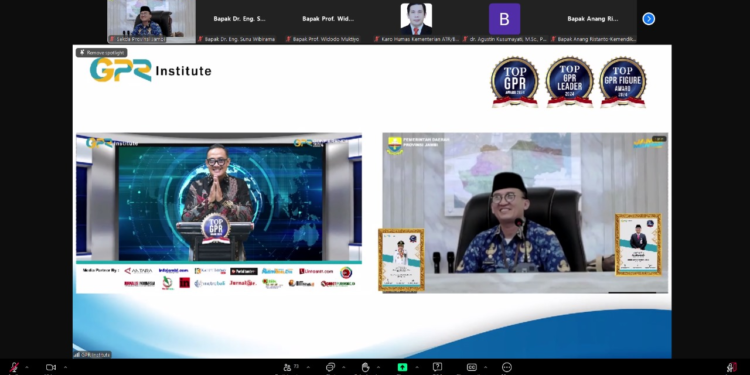Open the More options ellipsis icon
This screenshot has width=750, height=375.
click(x=507, y=367)
